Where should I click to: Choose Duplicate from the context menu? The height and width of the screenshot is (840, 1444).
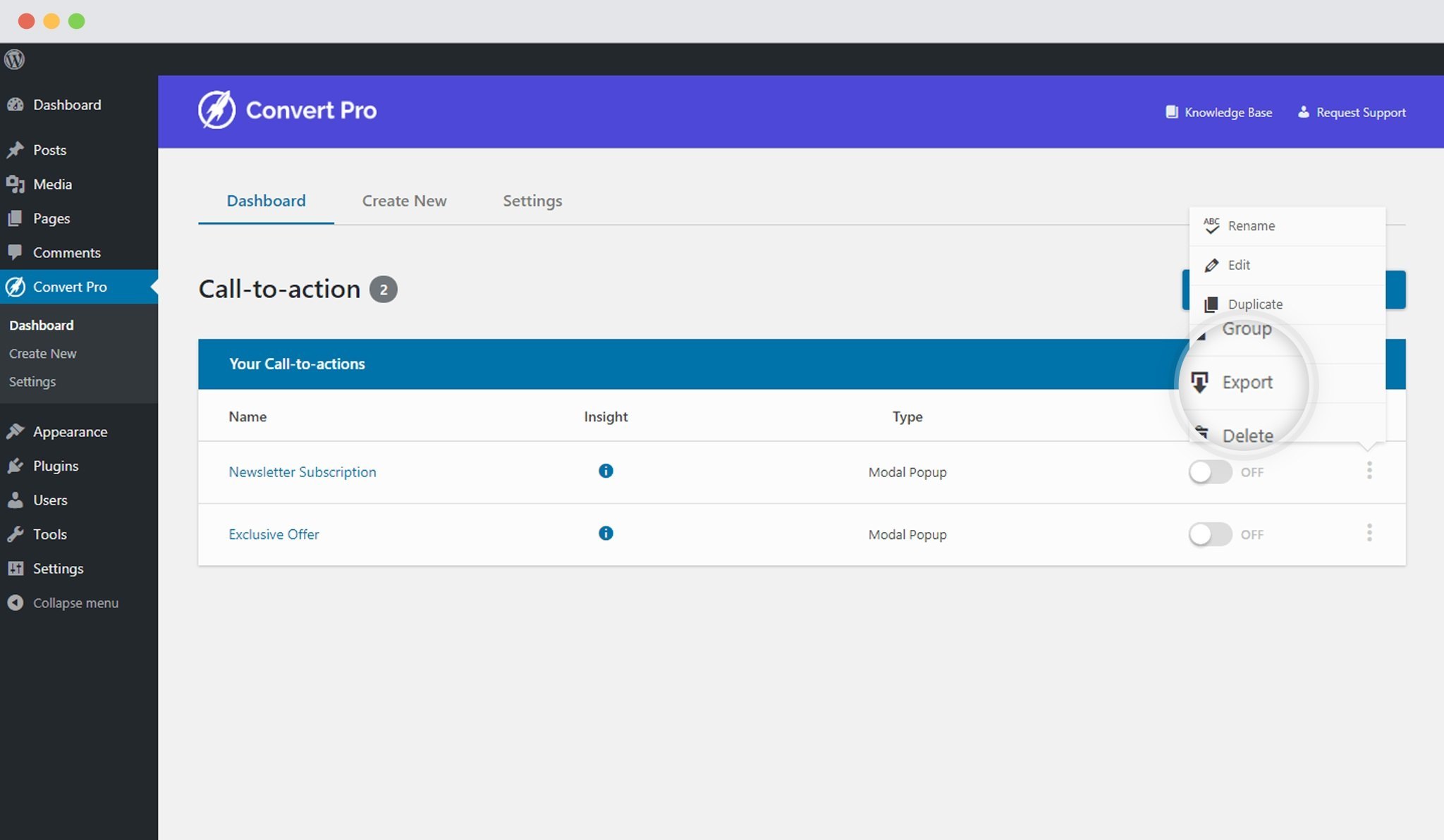pyautogui.click(x=1287, y=304)
